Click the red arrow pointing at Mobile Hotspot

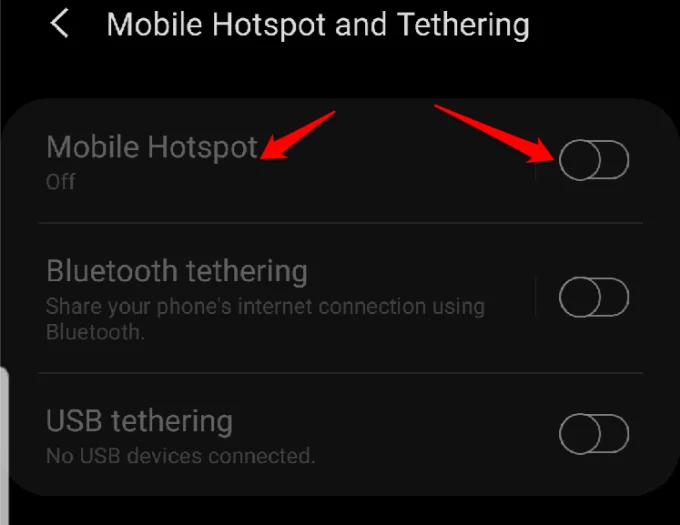[x=297, y=135]
